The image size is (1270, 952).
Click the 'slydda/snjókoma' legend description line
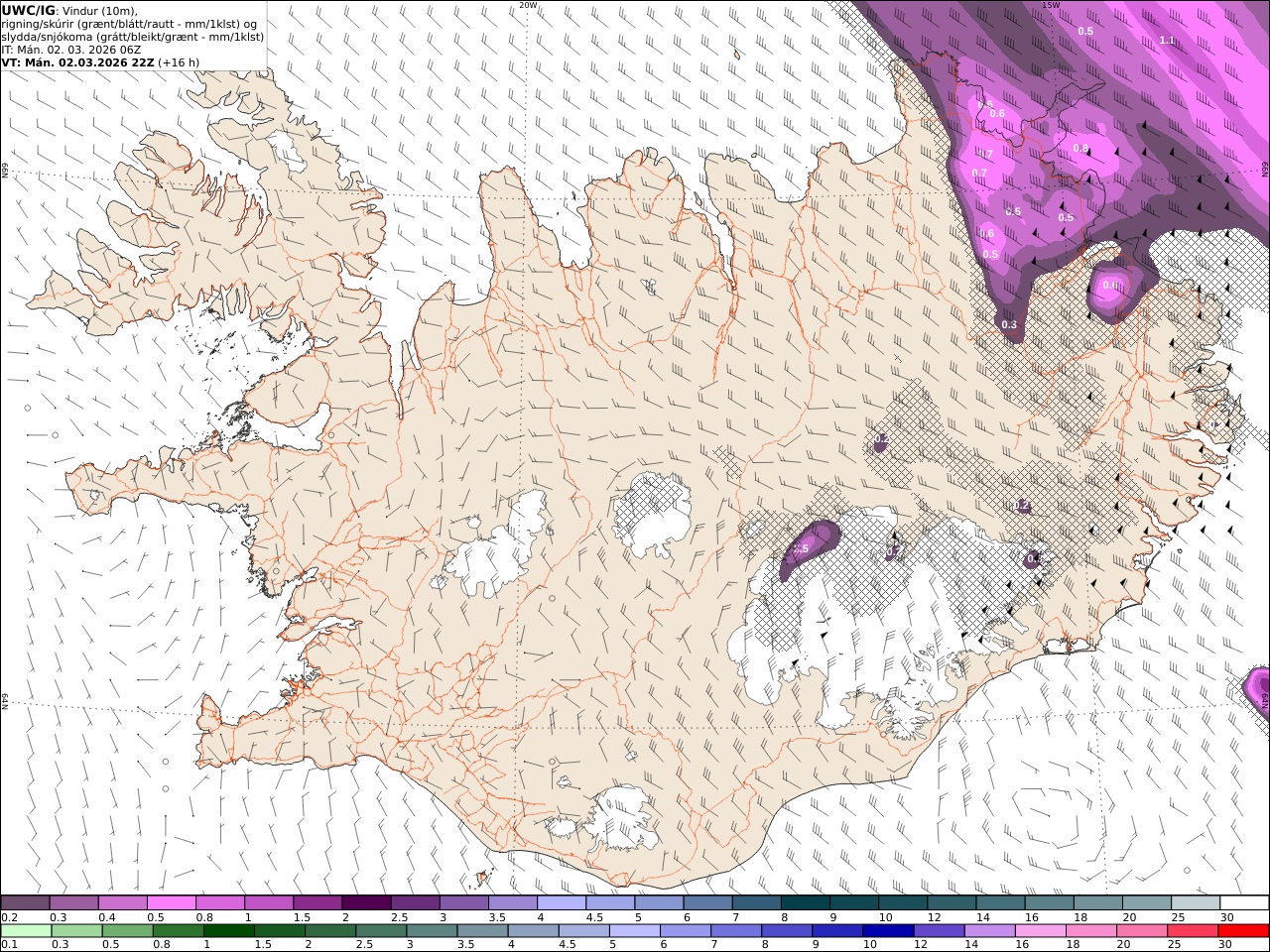tap(132, 37)
